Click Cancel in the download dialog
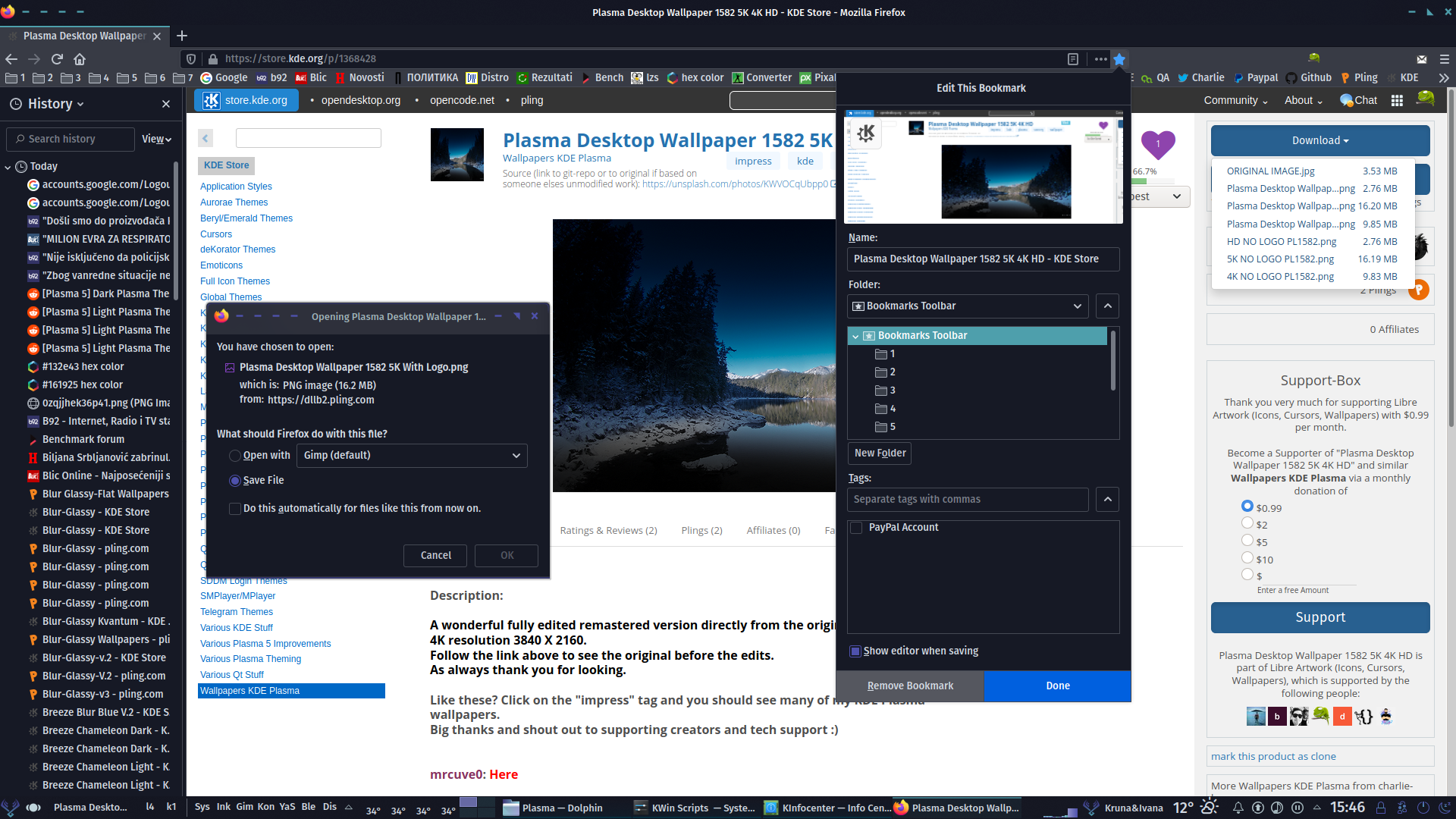 pos(436,556)
